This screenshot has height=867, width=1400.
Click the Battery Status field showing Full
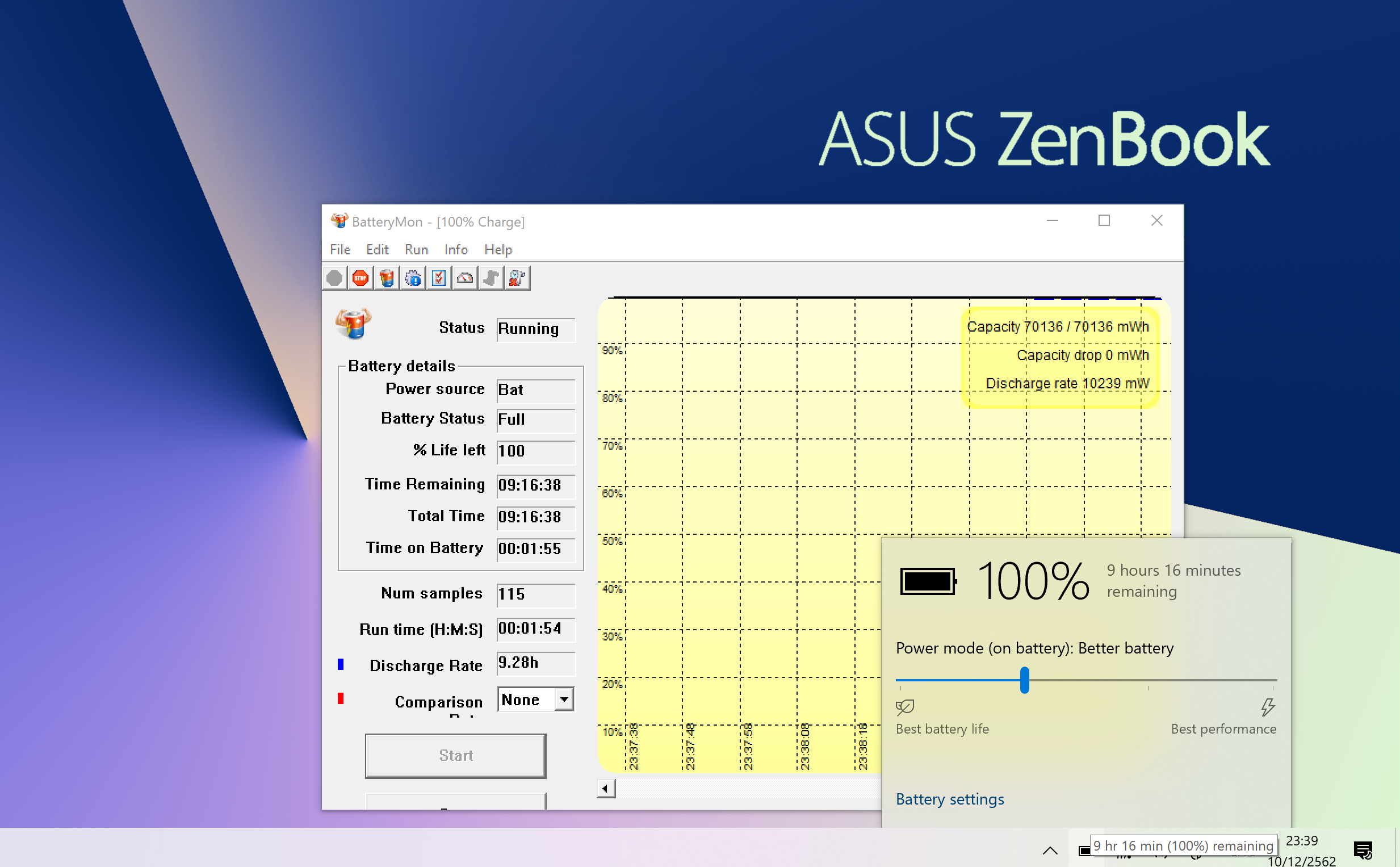[535, 420]
